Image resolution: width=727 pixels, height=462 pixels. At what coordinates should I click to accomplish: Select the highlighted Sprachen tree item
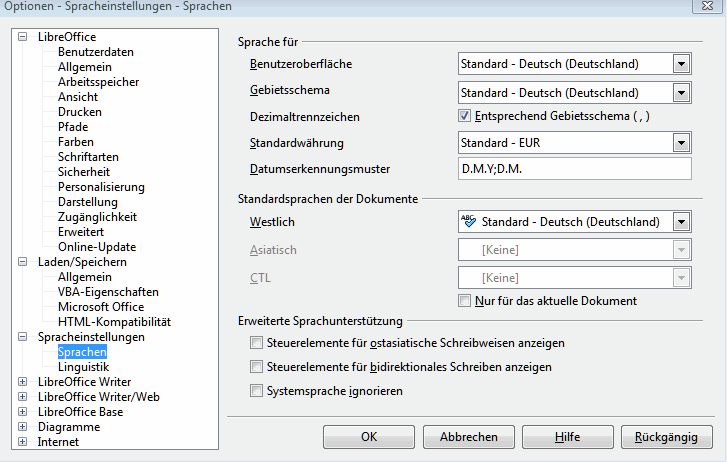tap(82, 352)
